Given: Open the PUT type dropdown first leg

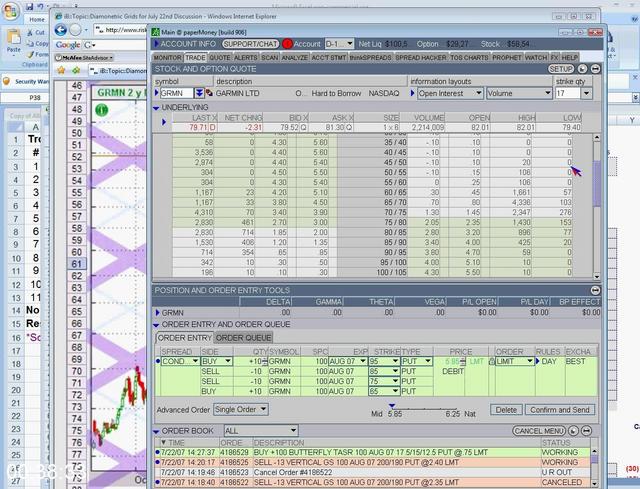Looking at the screenshot, I should click(x=416, y=362).
